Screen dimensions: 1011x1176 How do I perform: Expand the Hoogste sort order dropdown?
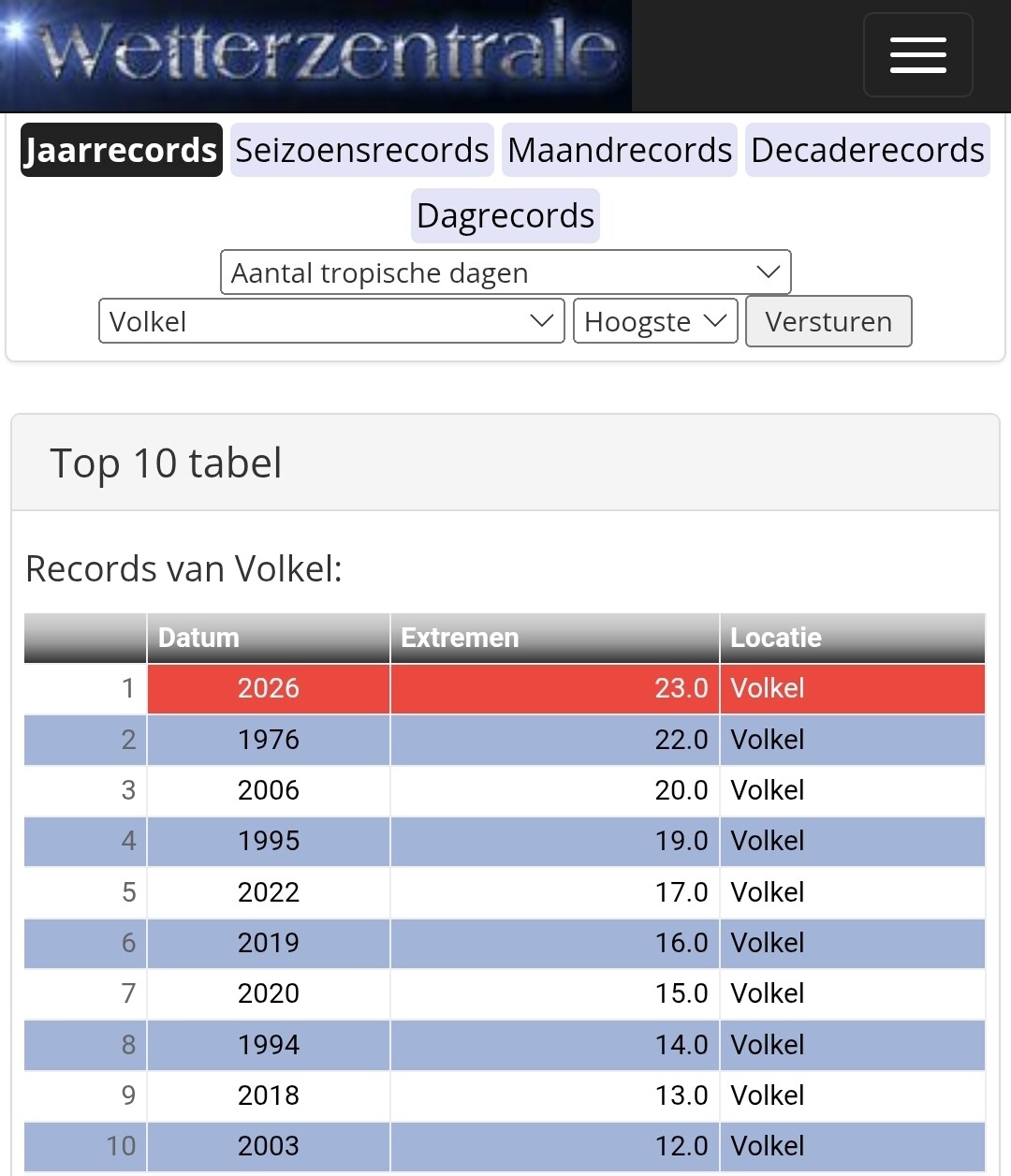(655, 321)
